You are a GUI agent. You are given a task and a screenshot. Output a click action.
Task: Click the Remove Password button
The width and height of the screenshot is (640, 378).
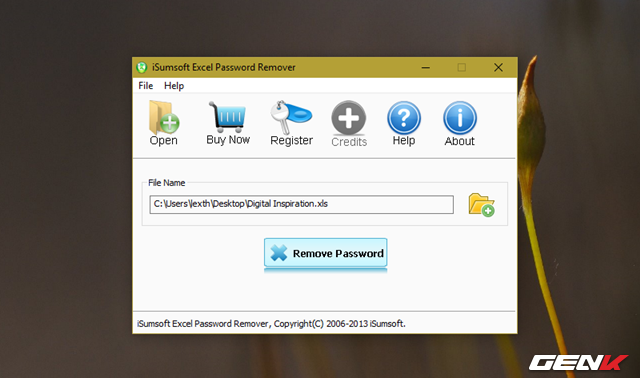click(325, 253)
